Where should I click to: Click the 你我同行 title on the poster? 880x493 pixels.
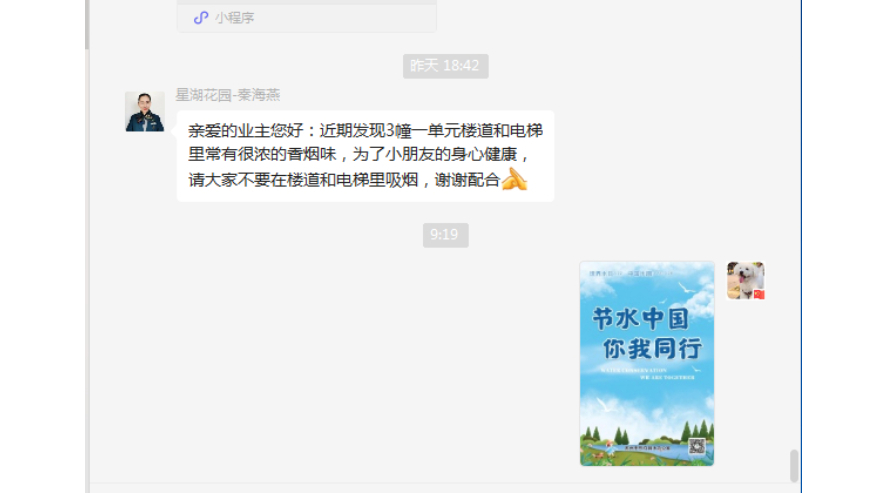(x=652, y=348)
